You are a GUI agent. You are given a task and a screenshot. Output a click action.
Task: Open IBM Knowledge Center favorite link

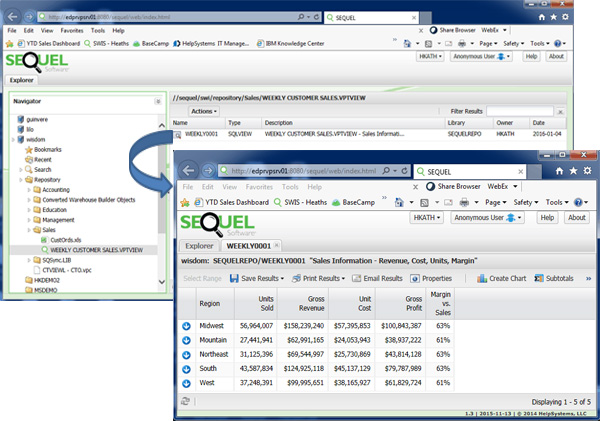[290, 44]
